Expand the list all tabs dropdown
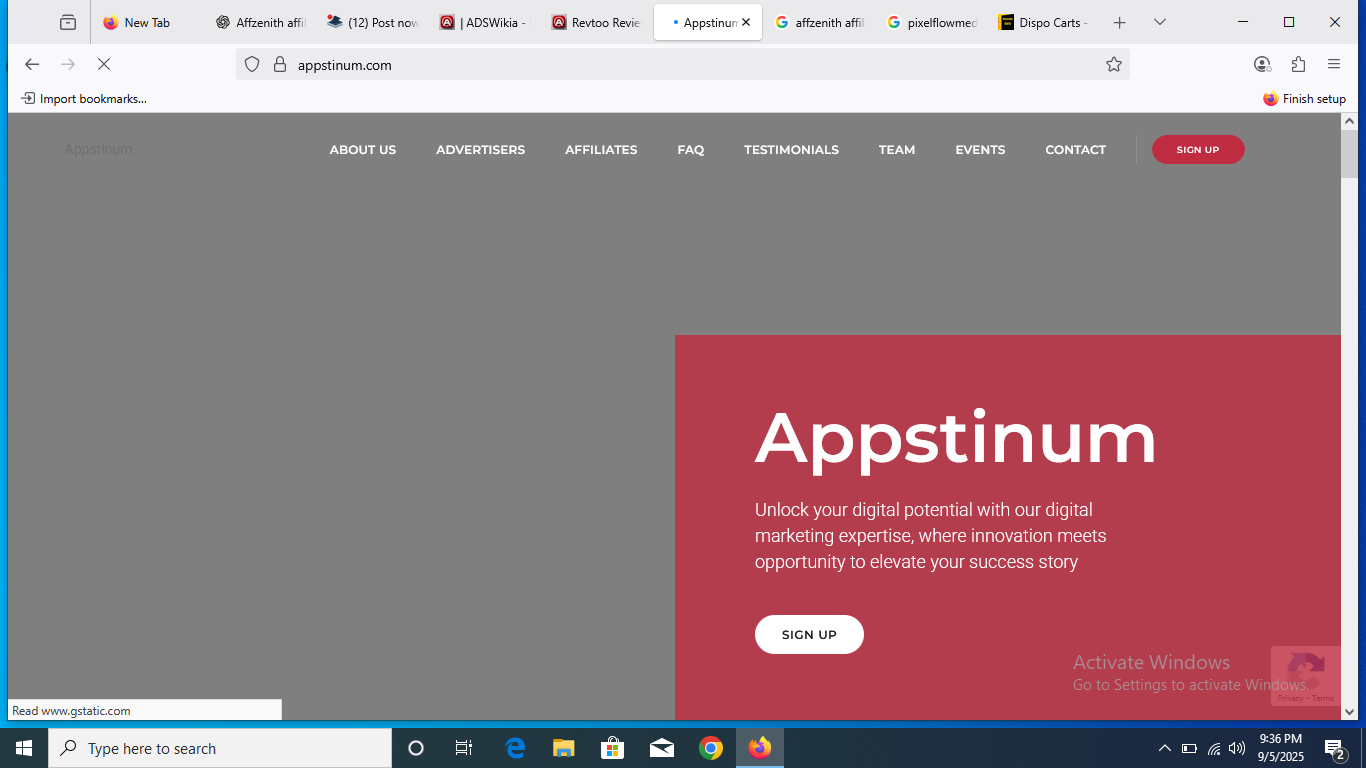Image resolution: width=1366 pixels, height=768 pixels. (x=1160, y=22)
